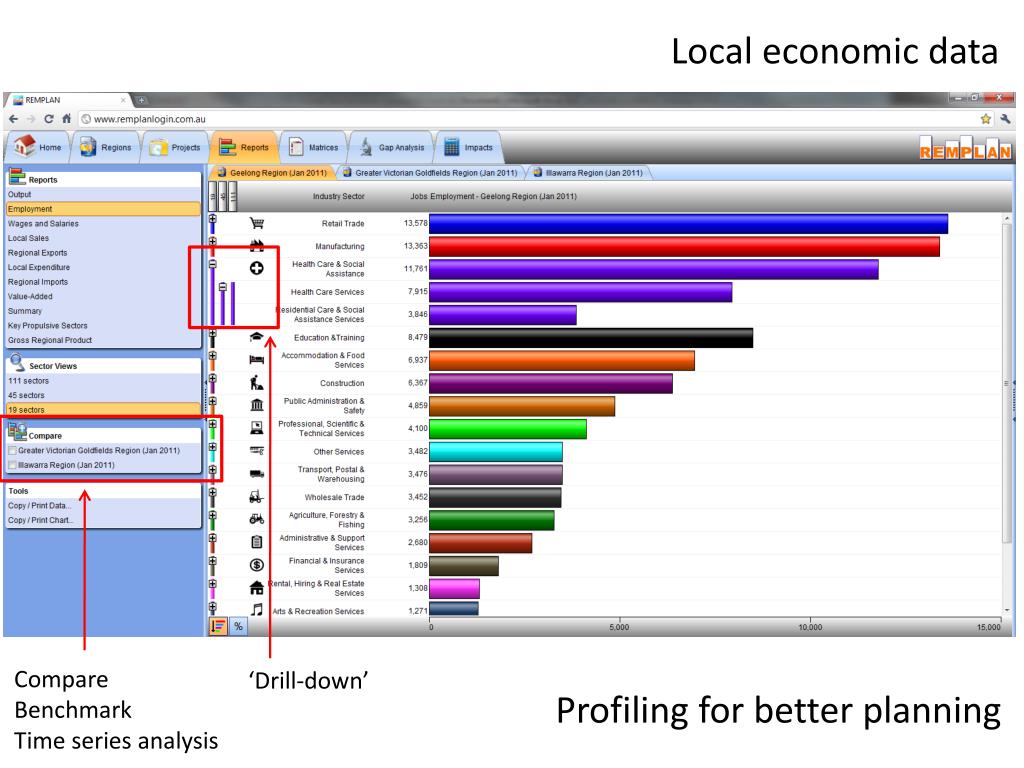This screenshot has height=768, width=1024.
Task: Click the Rental house icon
Action: [x=257, y=588]
